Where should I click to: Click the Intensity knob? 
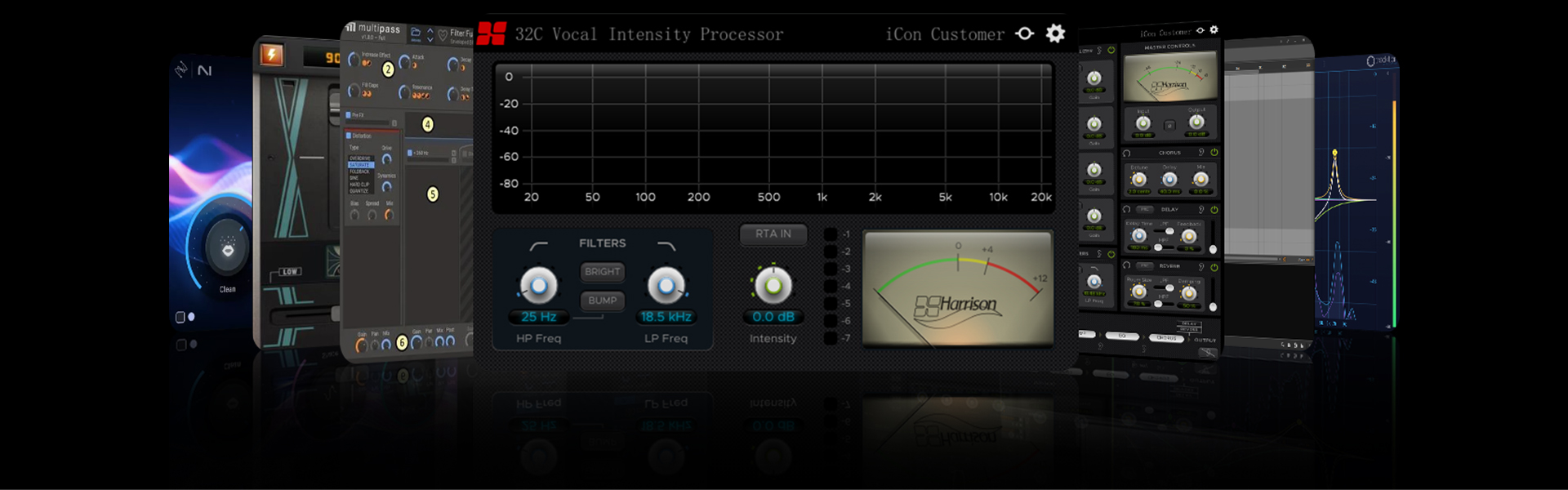click(x=773, y=286)
